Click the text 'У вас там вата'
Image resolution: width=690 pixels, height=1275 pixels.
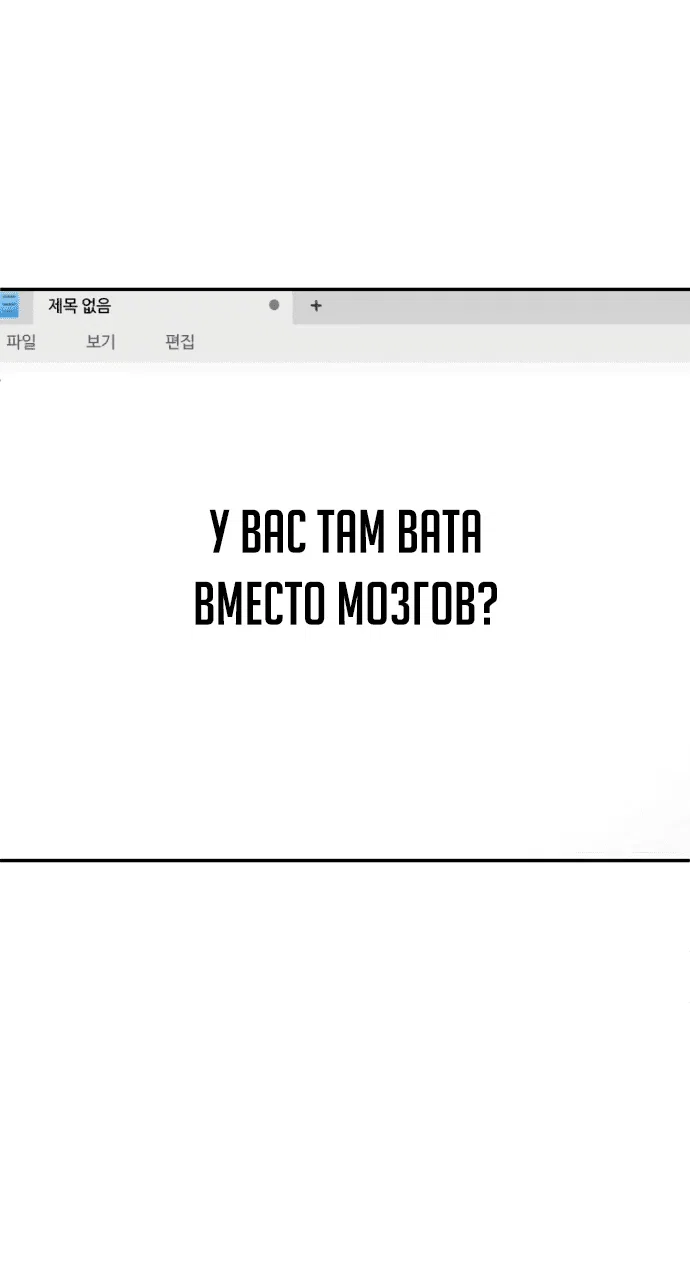click(346, 533)
